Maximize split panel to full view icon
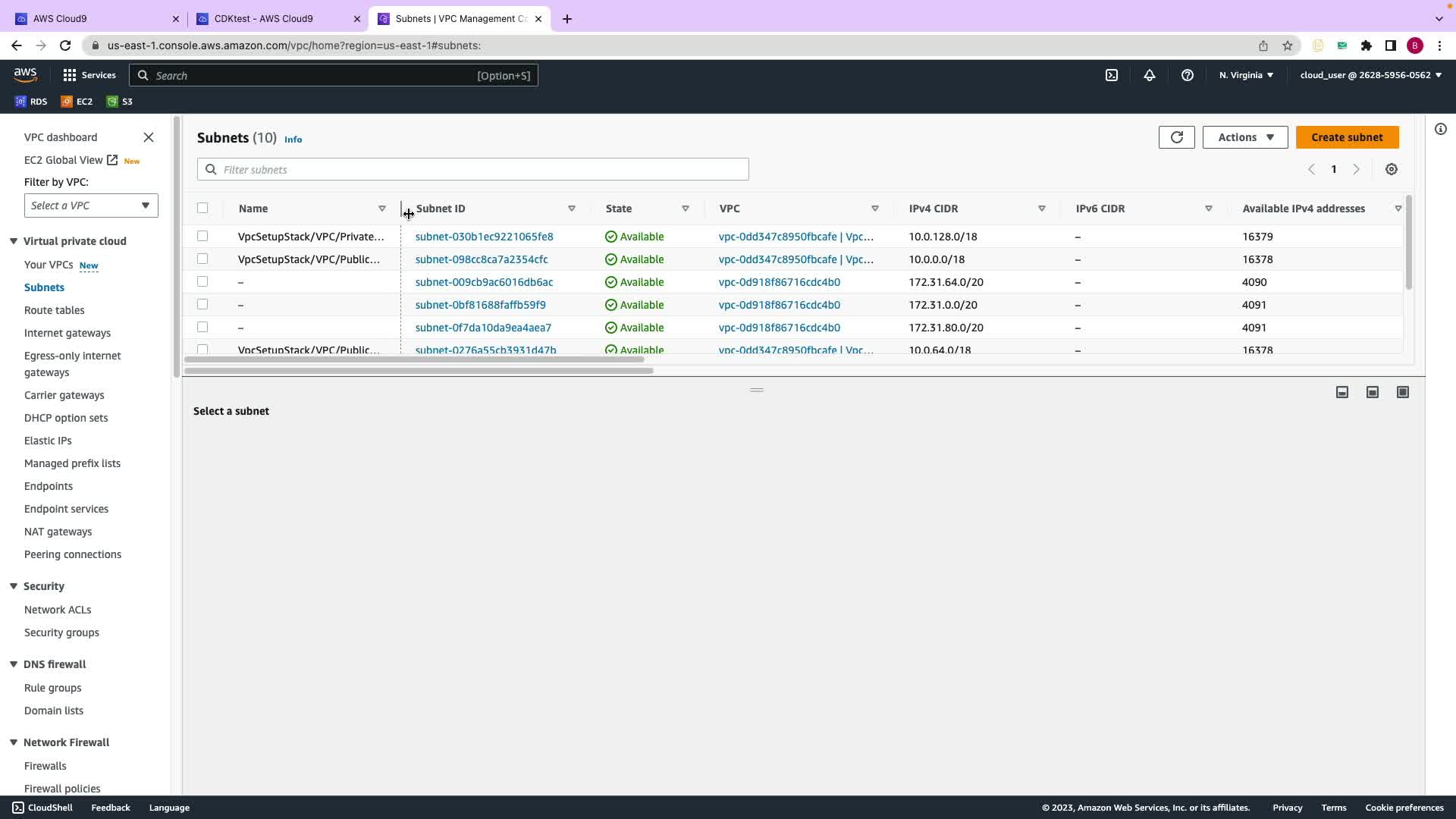 [x=1402, y=392]
